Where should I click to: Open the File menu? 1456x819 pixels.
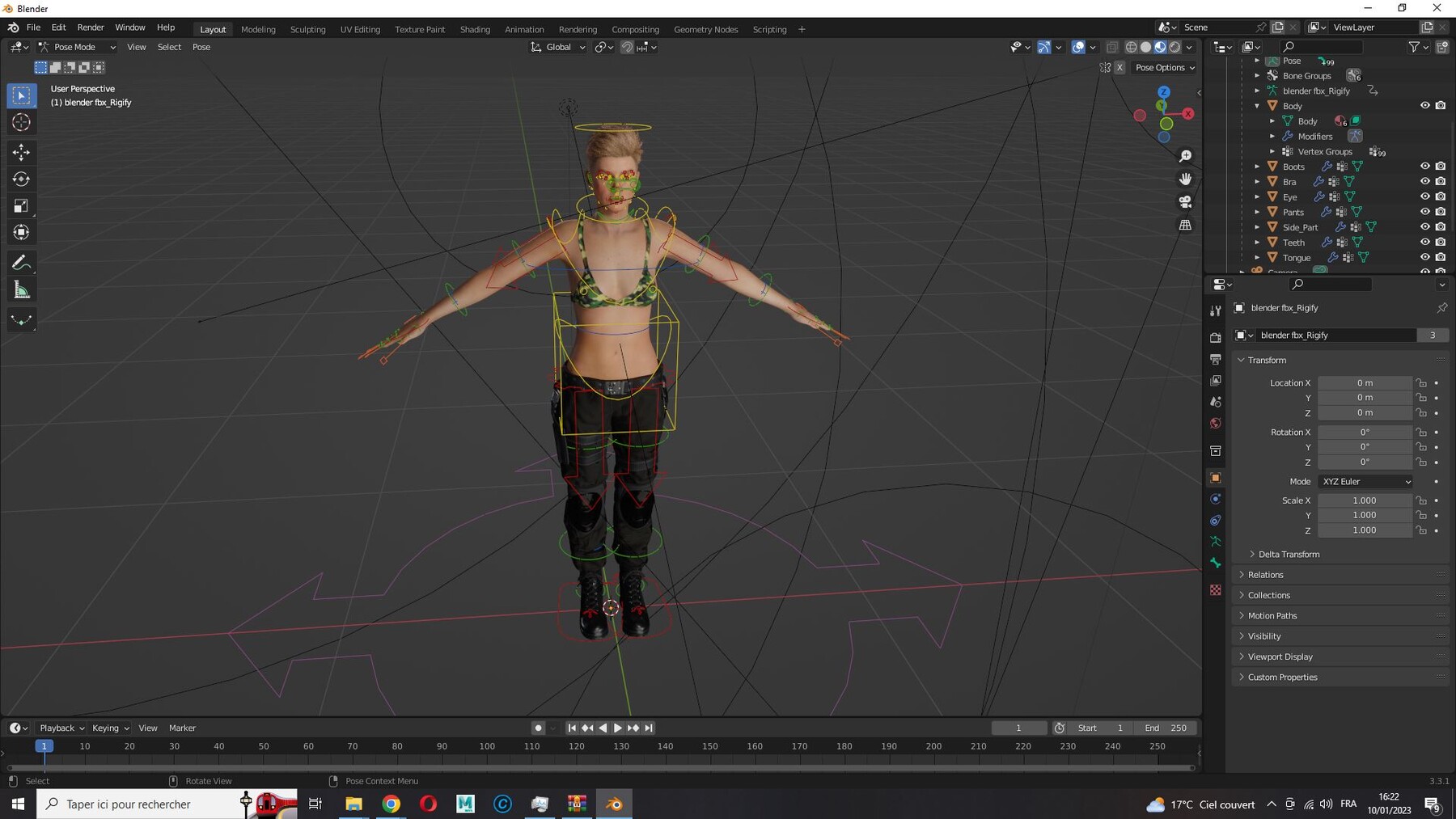pyautogui.click(x=33, y=27)
